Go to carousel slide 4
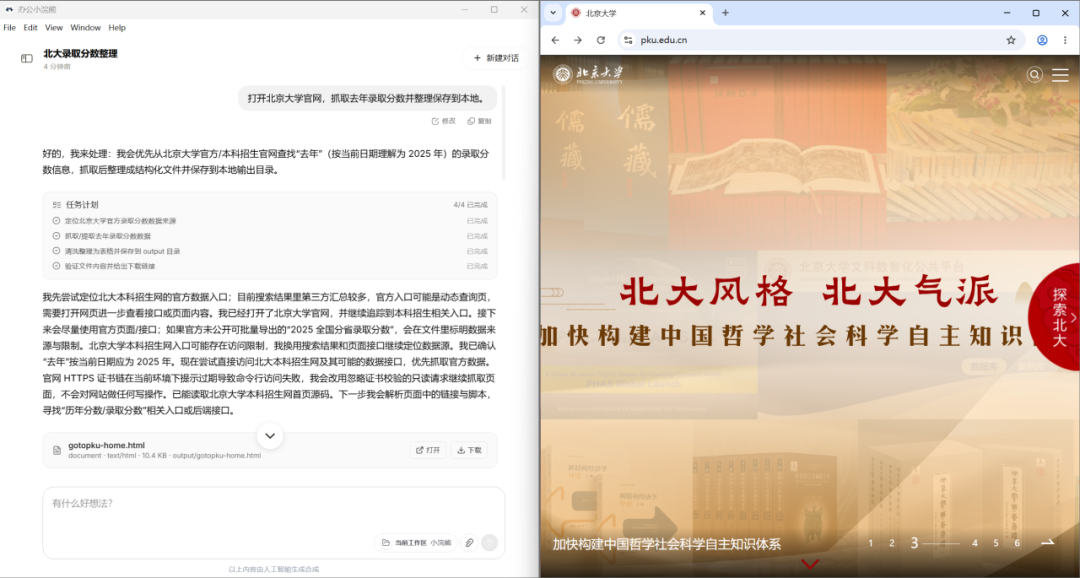Image resolution: width=1080 pixels, height=578 pixels. coord(975,544)
